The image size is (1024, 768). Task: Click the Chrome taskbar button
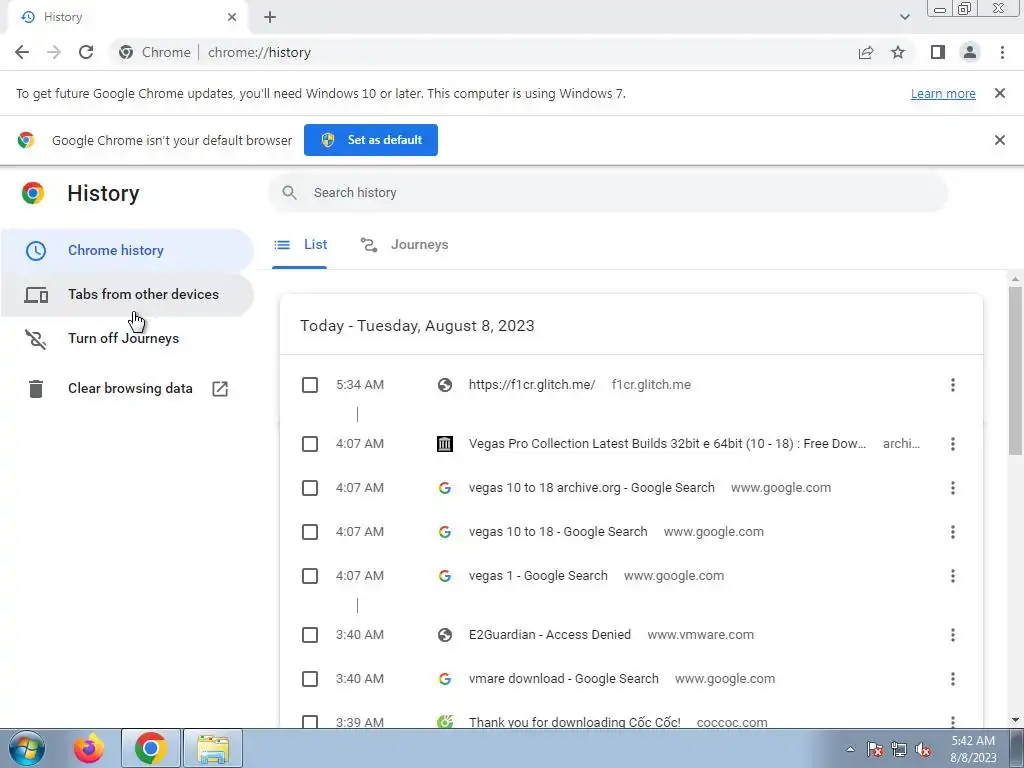click(x=150, y=748)
